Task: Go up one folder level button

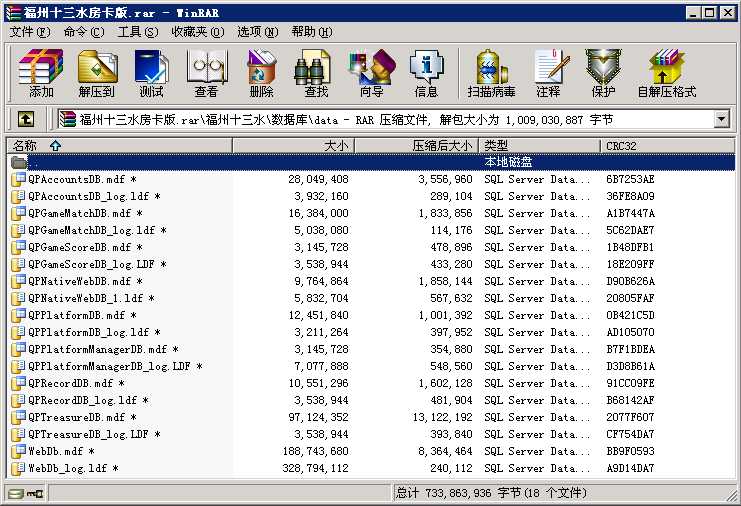Action: click(x=26, y=119)
